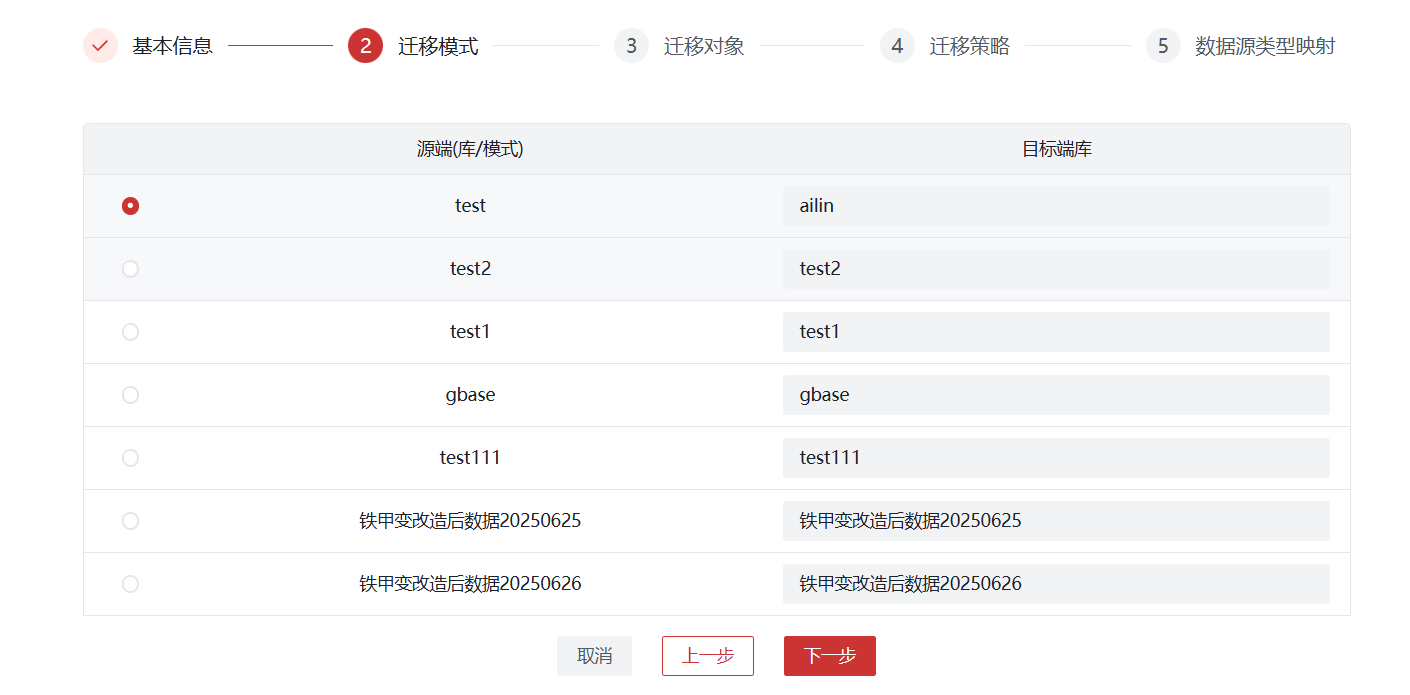Click the completed checkmark step icon
This screenshot has height=695, width=1410.
(100, 46)
